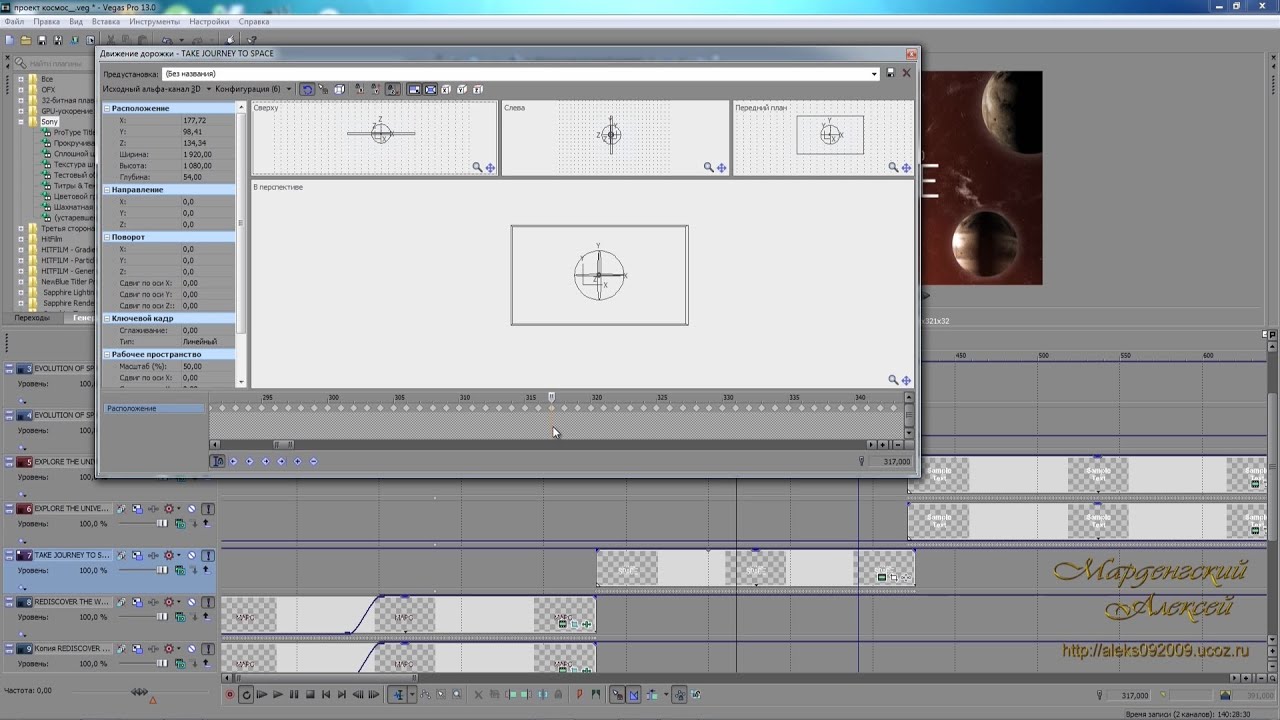Save the track motion preset with the floppy icon
Viewport: 1280px width, 720px height.
click(890, 73)
